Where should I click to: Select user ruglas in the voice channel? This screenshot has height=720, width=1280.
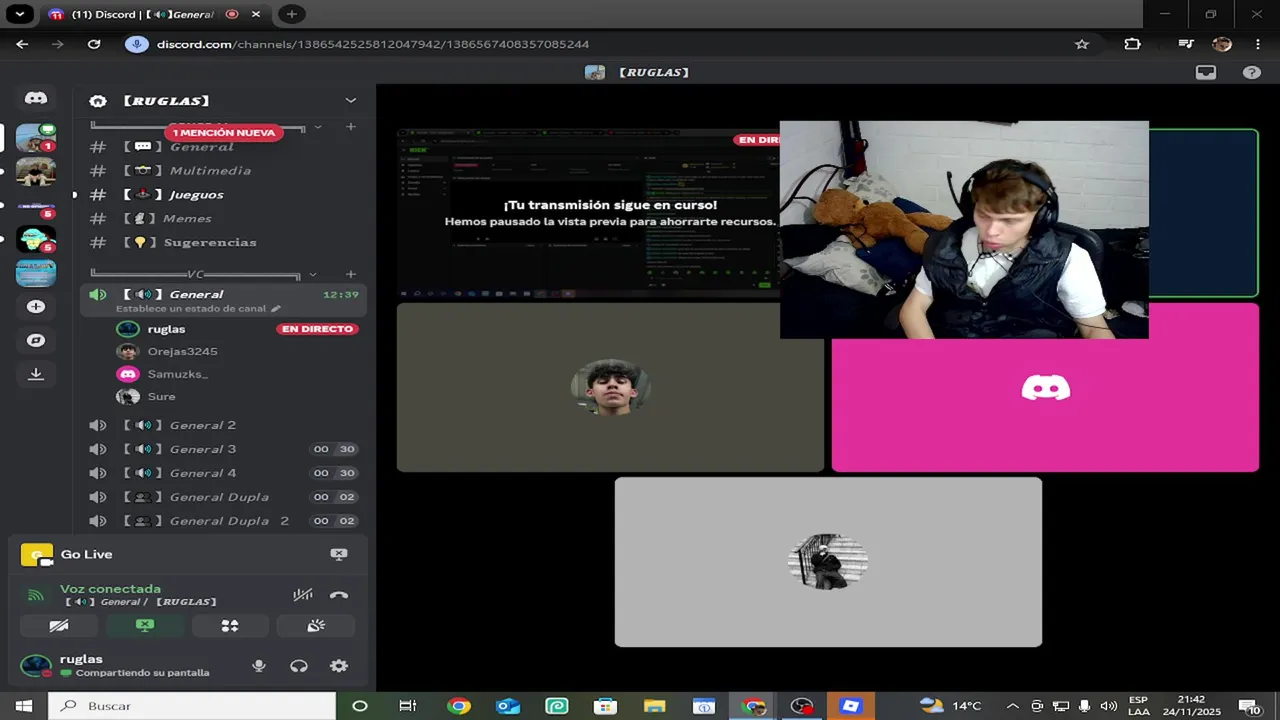pos(166,329)
